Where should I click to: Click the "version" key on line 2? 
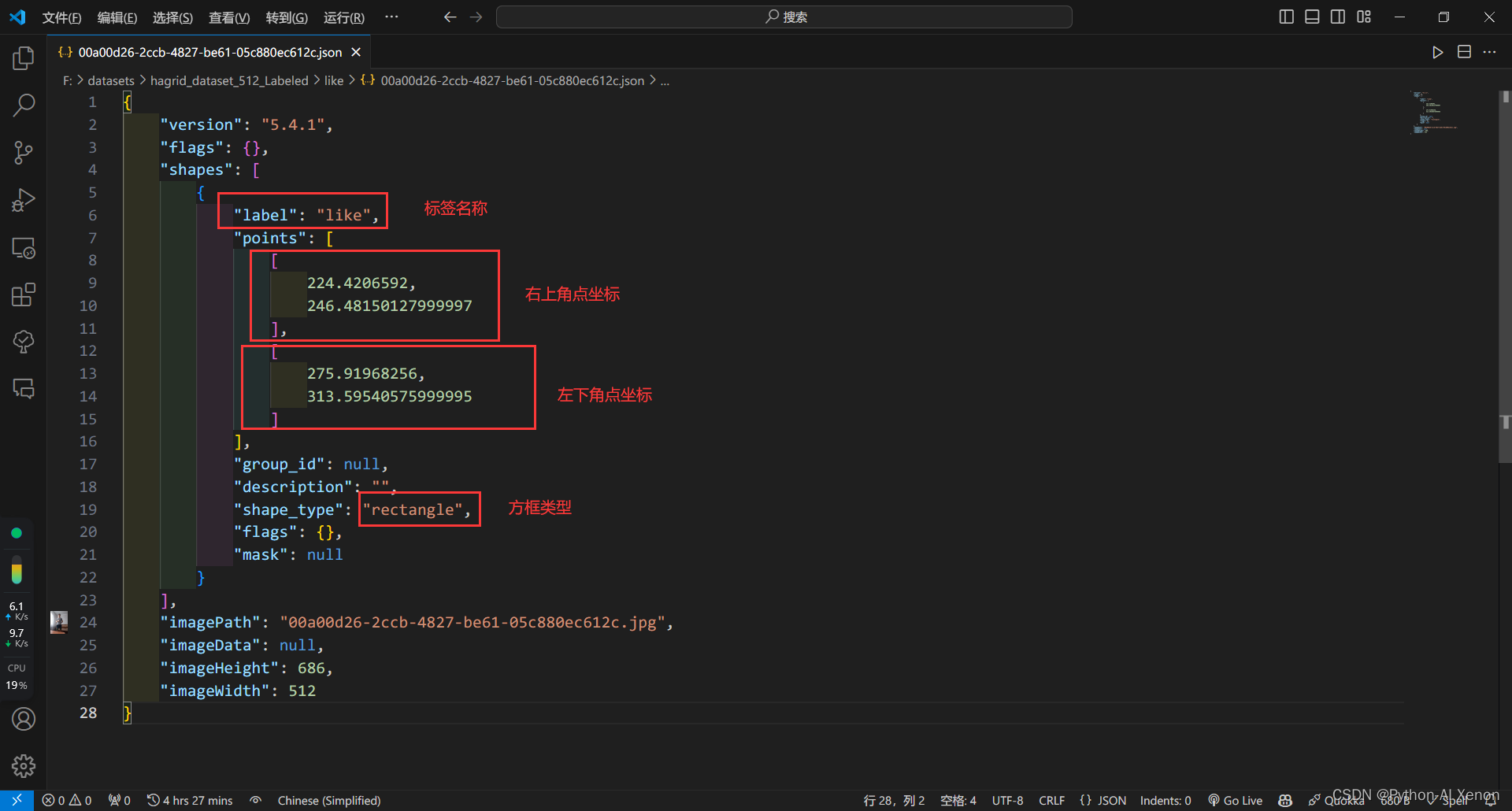pyautogui.click(x=201, y=124)
